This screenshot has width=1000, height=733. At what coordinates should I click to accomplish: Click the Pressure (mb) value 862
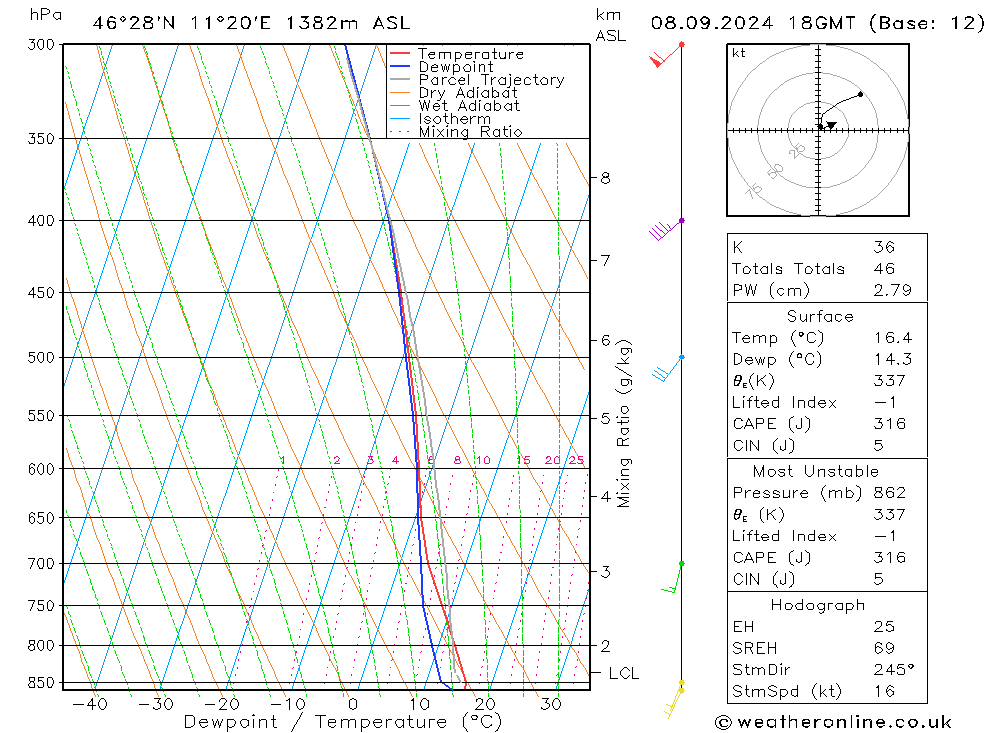click(x=889, y=492)
